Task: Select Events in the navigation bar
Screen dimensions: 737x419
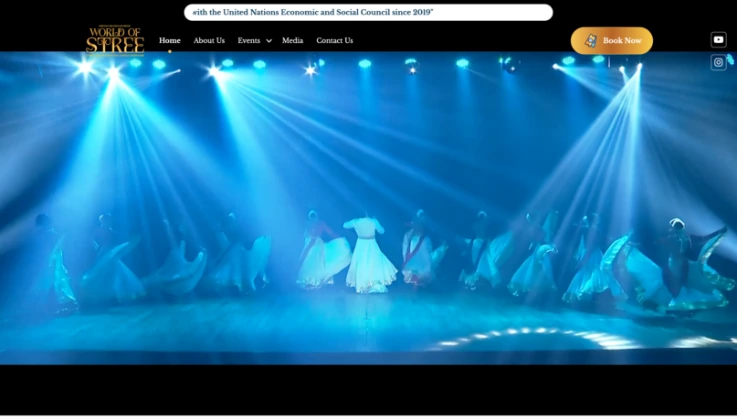Action: tap(248, 40)
